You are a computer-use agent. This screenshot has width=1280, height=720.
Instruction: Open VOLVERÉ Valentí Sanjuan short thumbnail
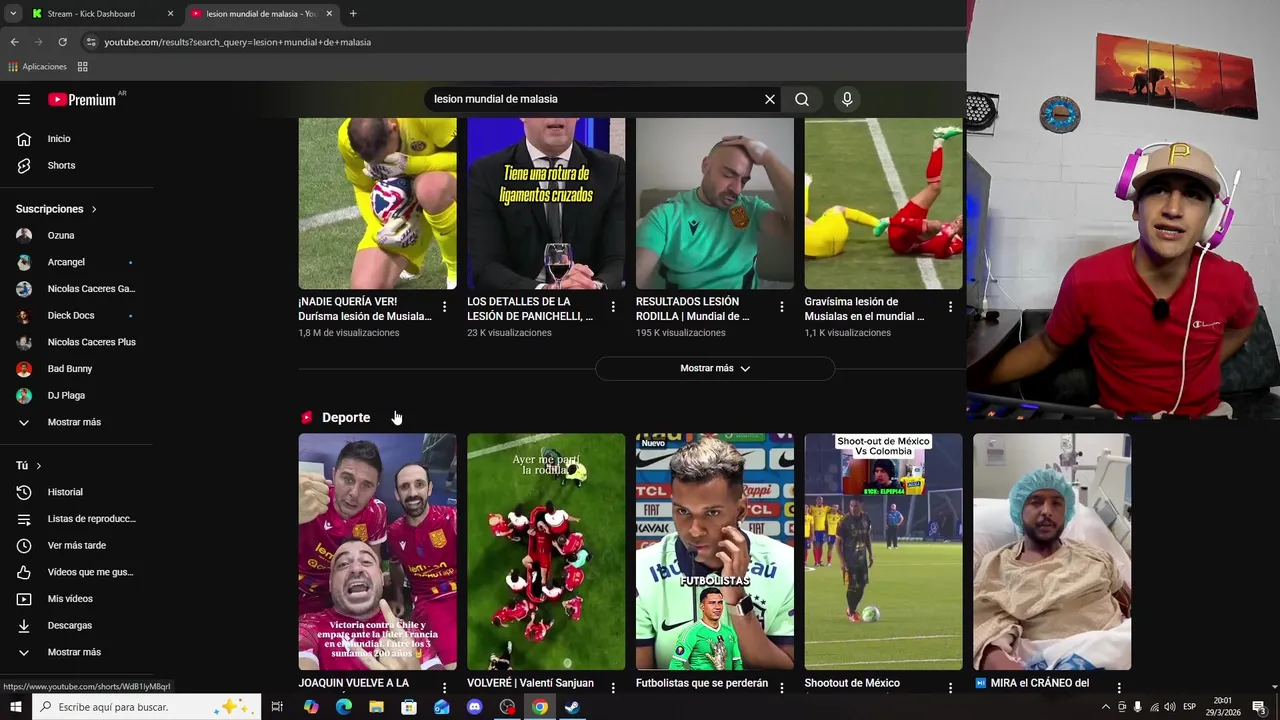[x=546, y=551]
